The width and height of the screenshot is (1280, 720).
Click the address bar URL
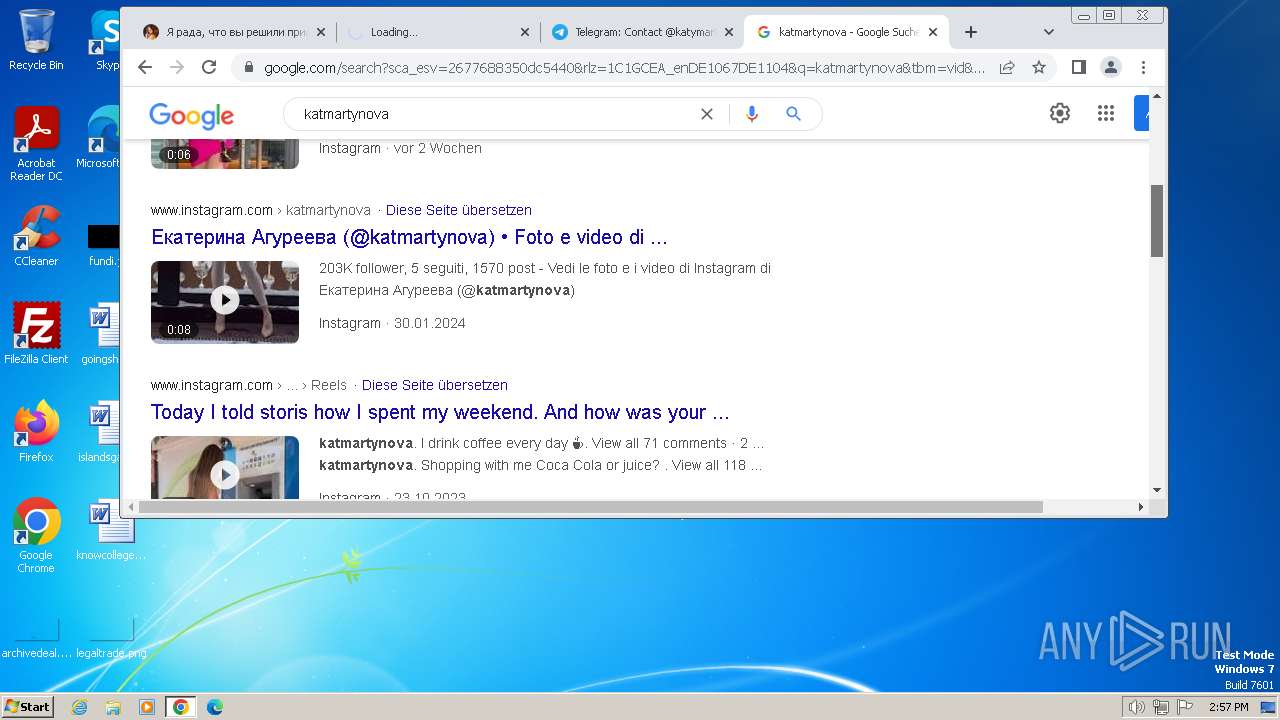(x=624, y=68)
